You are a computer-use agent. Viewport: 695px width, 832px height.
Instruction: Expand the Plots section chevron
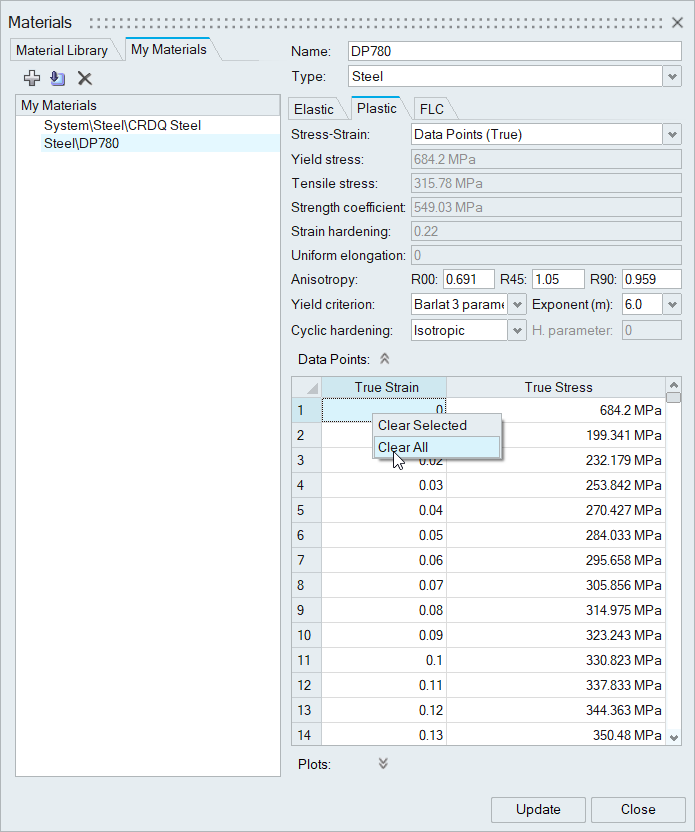[x=383, y=764]
